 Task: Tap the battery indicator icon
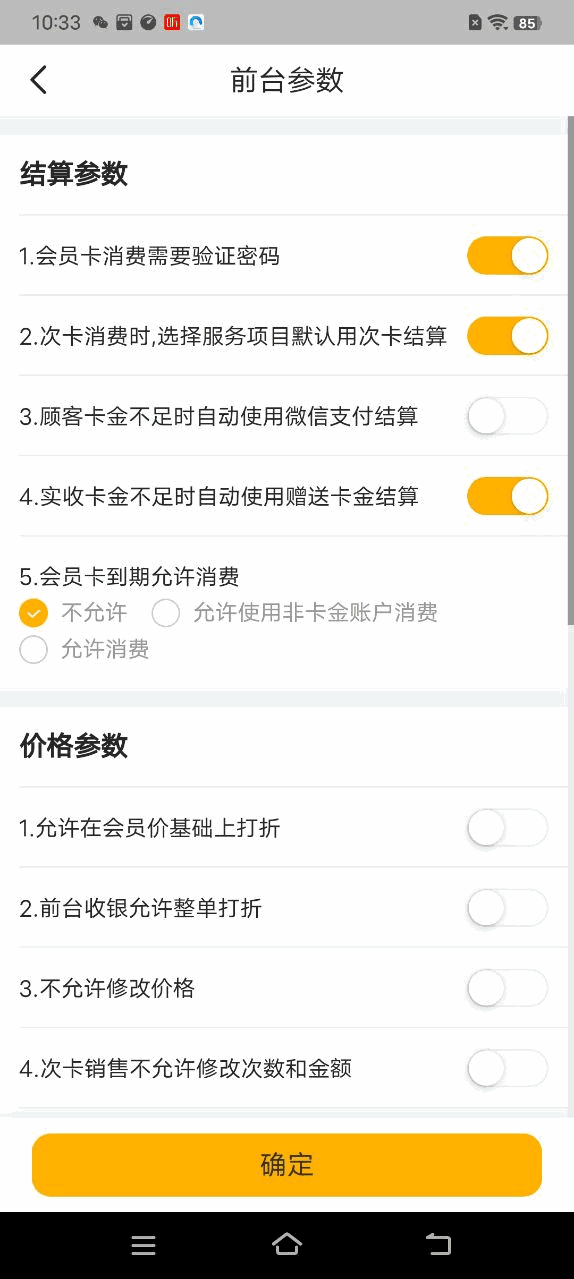coord(527,22)
